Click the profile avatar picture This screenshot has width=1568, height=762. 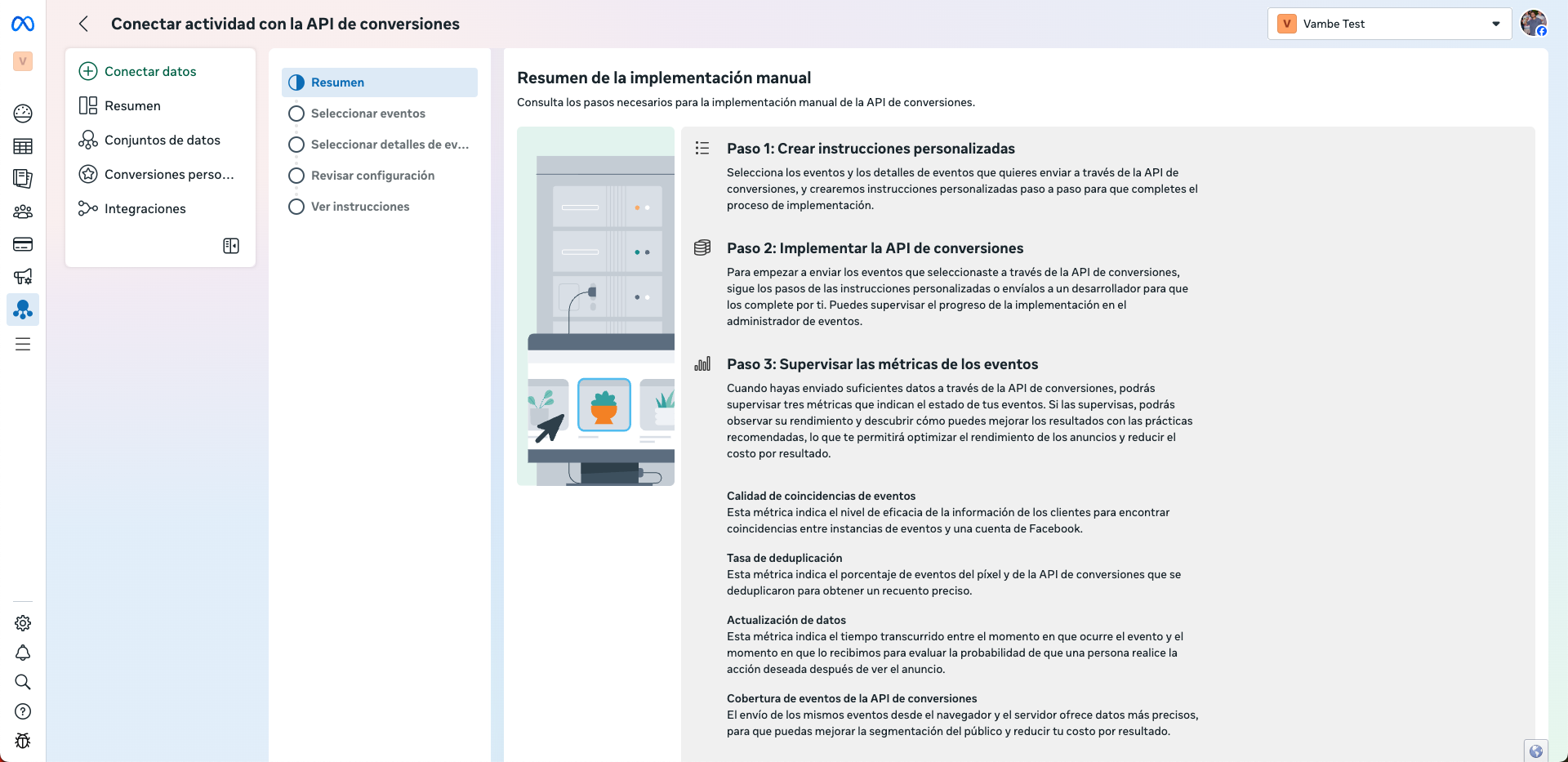(1533, 24)
